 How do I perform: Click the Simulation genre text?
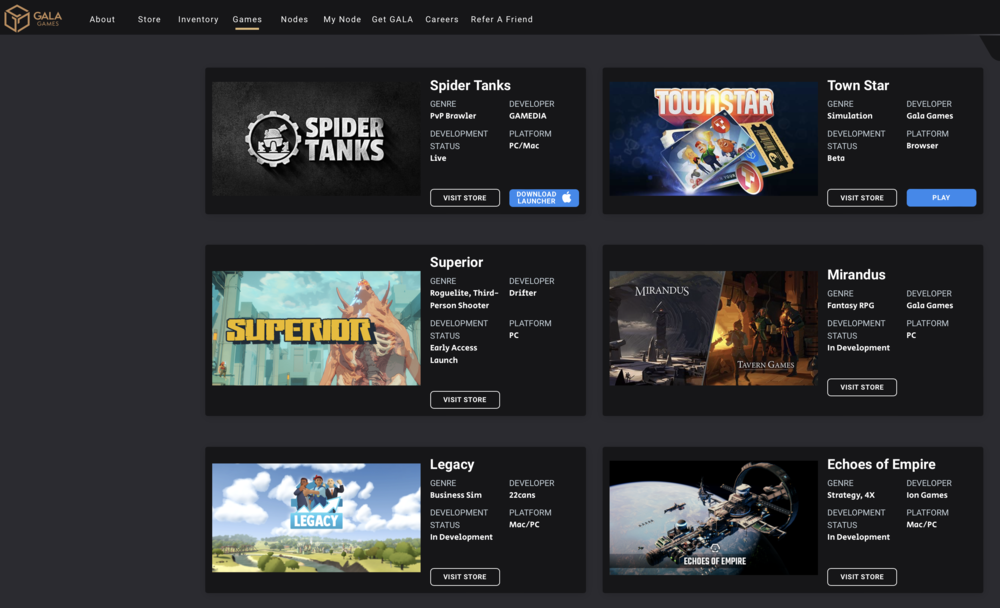[x=849, y=116]
